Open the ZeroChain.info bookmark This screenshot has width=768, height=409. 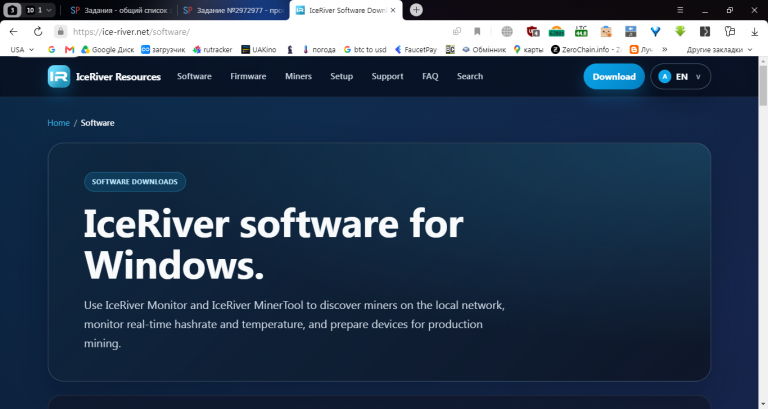point(586,49)
